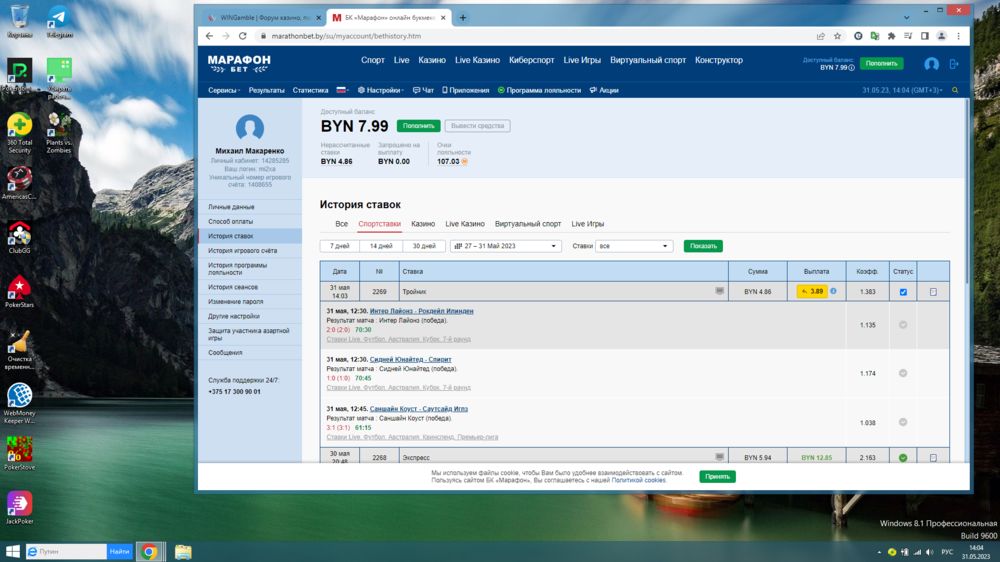
Task: Toggle the status checkbox for bet 2269
Action: pyautogui.click(x=903, y=292)
